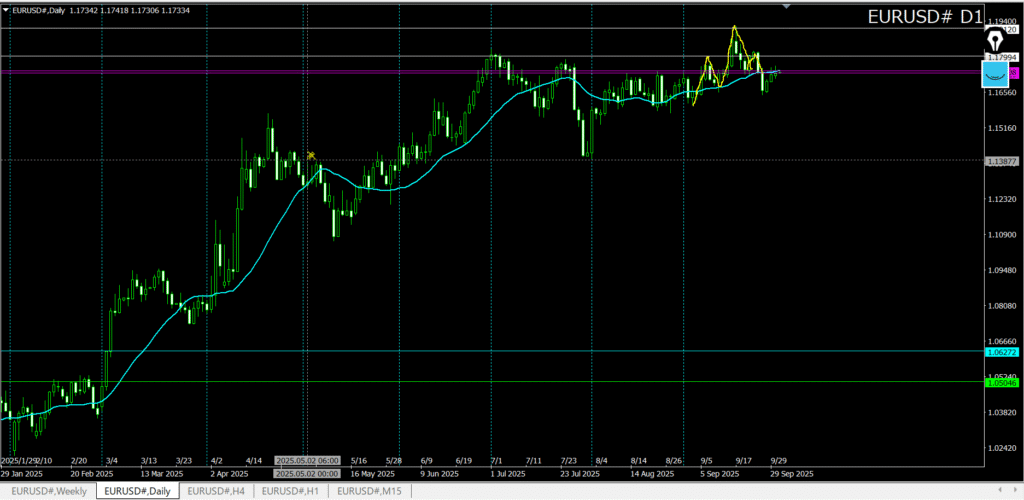Switch to the EURUSD#,Weekly tab
Image resolution: width=1024 pixels, height=500 pixels.
[x=47, y=491]
